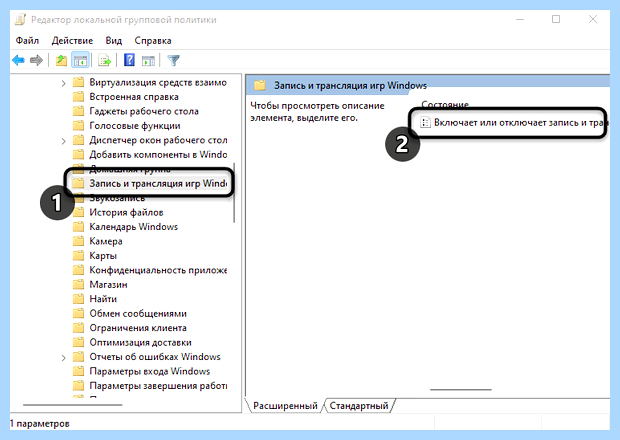Select Гаджеты рабочего стола tree item
Viewport: 620px width, 440px height.
click(x=144, y=111)
